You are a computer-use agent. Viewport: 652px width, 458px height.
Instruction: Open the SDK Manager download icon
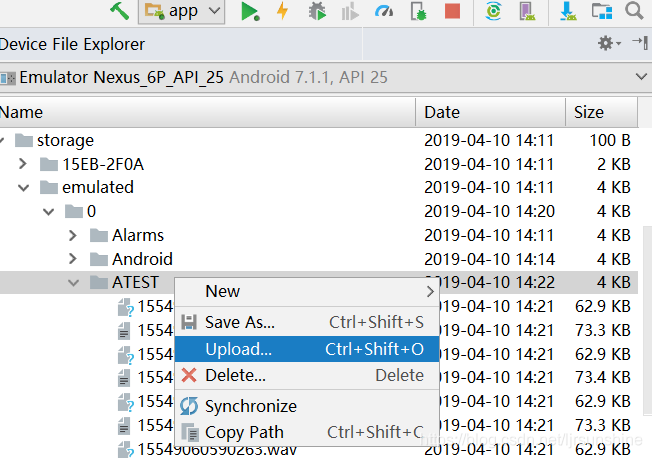tap(568, 11)
